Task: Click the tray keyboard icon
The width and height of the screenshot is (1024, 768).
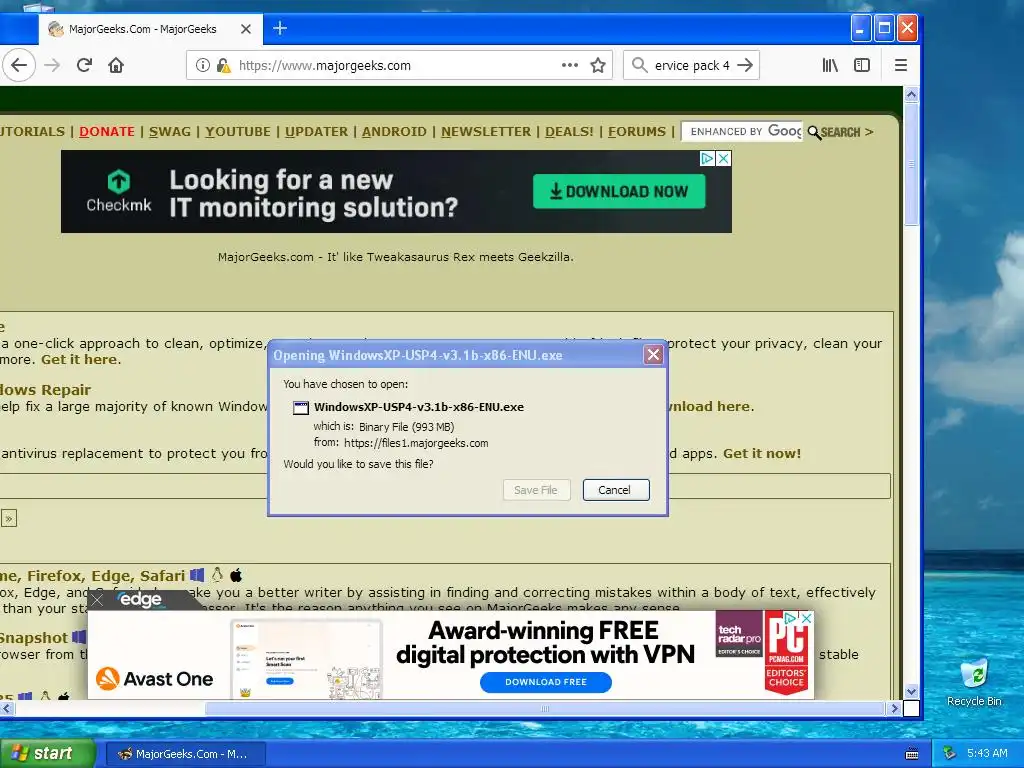Action: [x=912, y=754]
